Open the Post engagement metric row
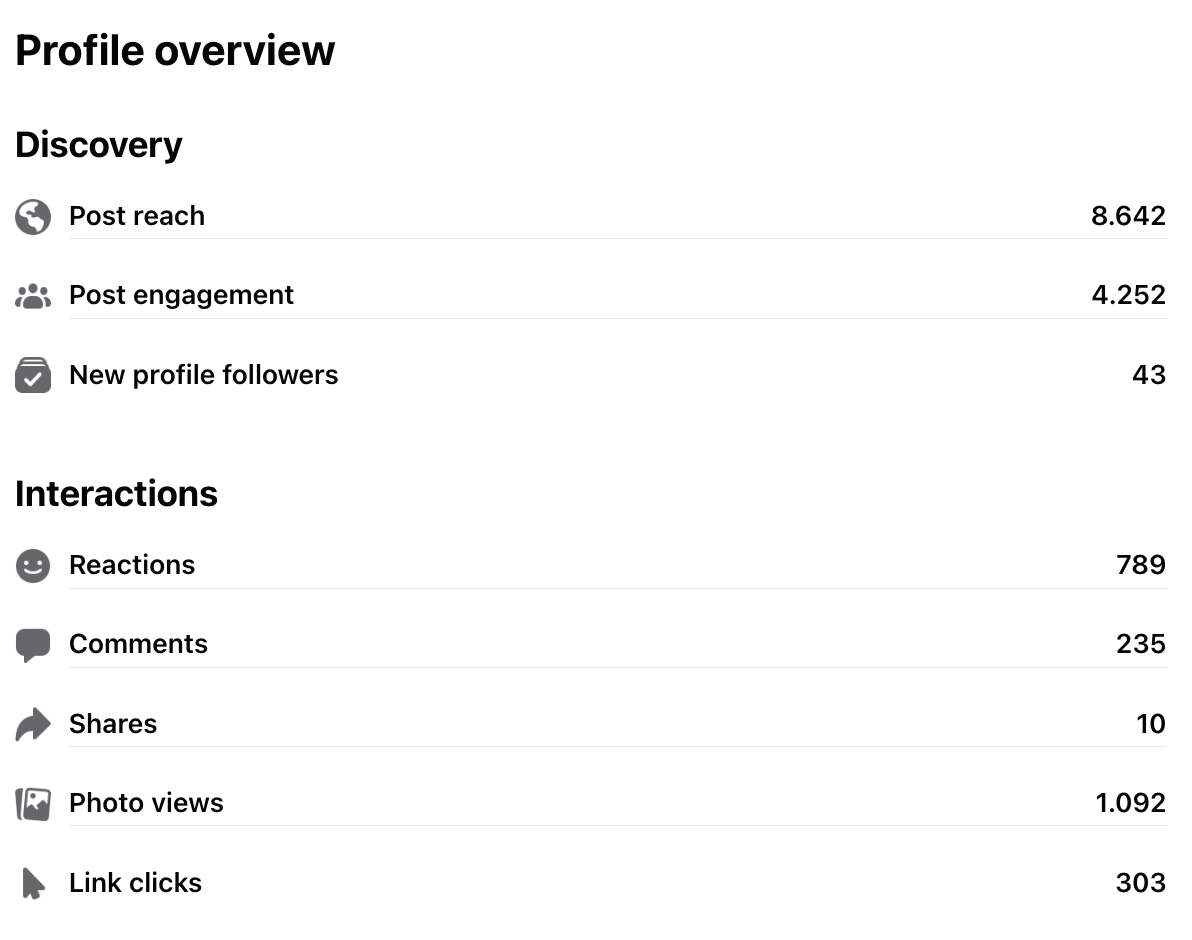The image size is (1192, 940). (x=590, y=296)
